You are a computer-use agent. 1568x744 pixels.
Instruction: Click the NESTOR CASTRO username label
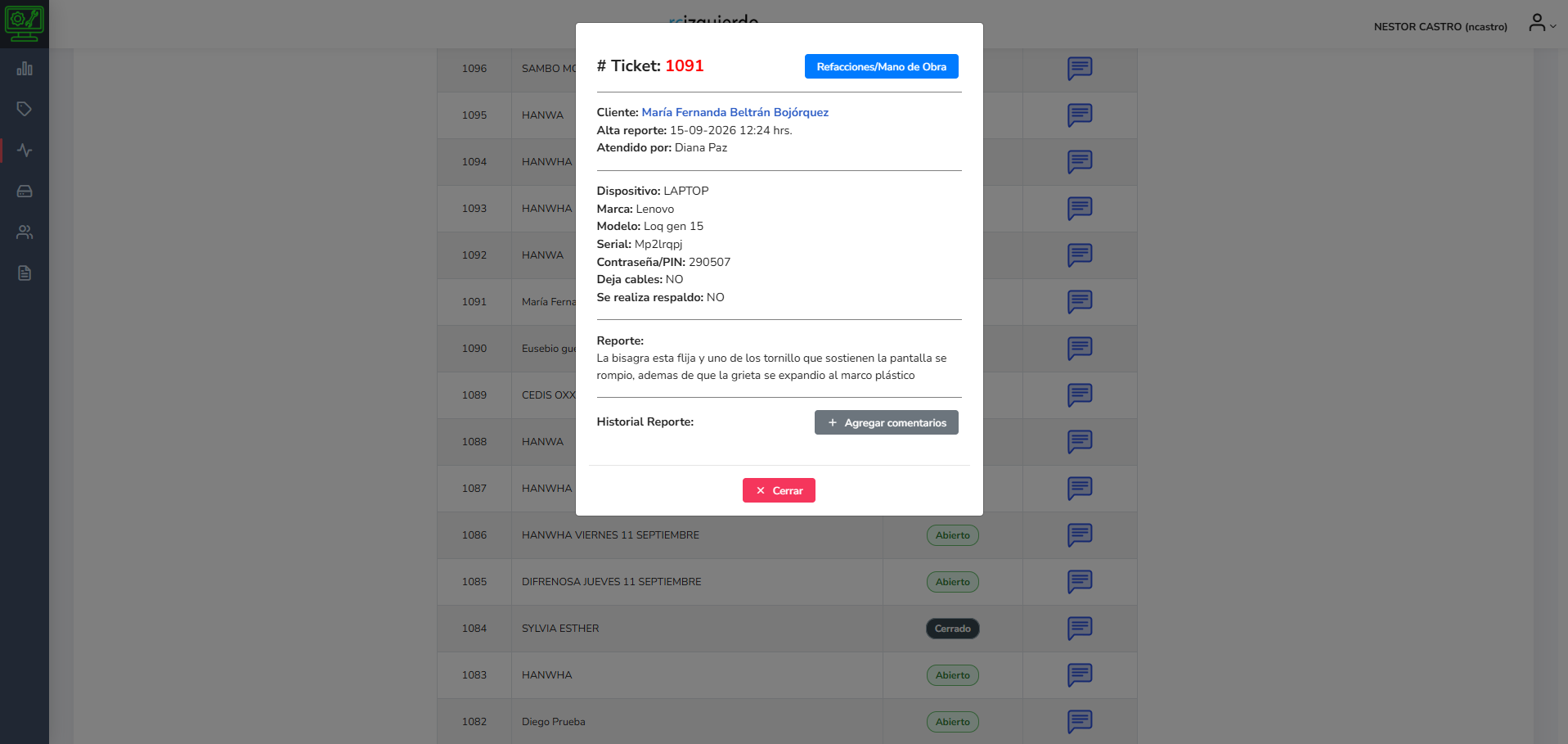[1440, 27]
